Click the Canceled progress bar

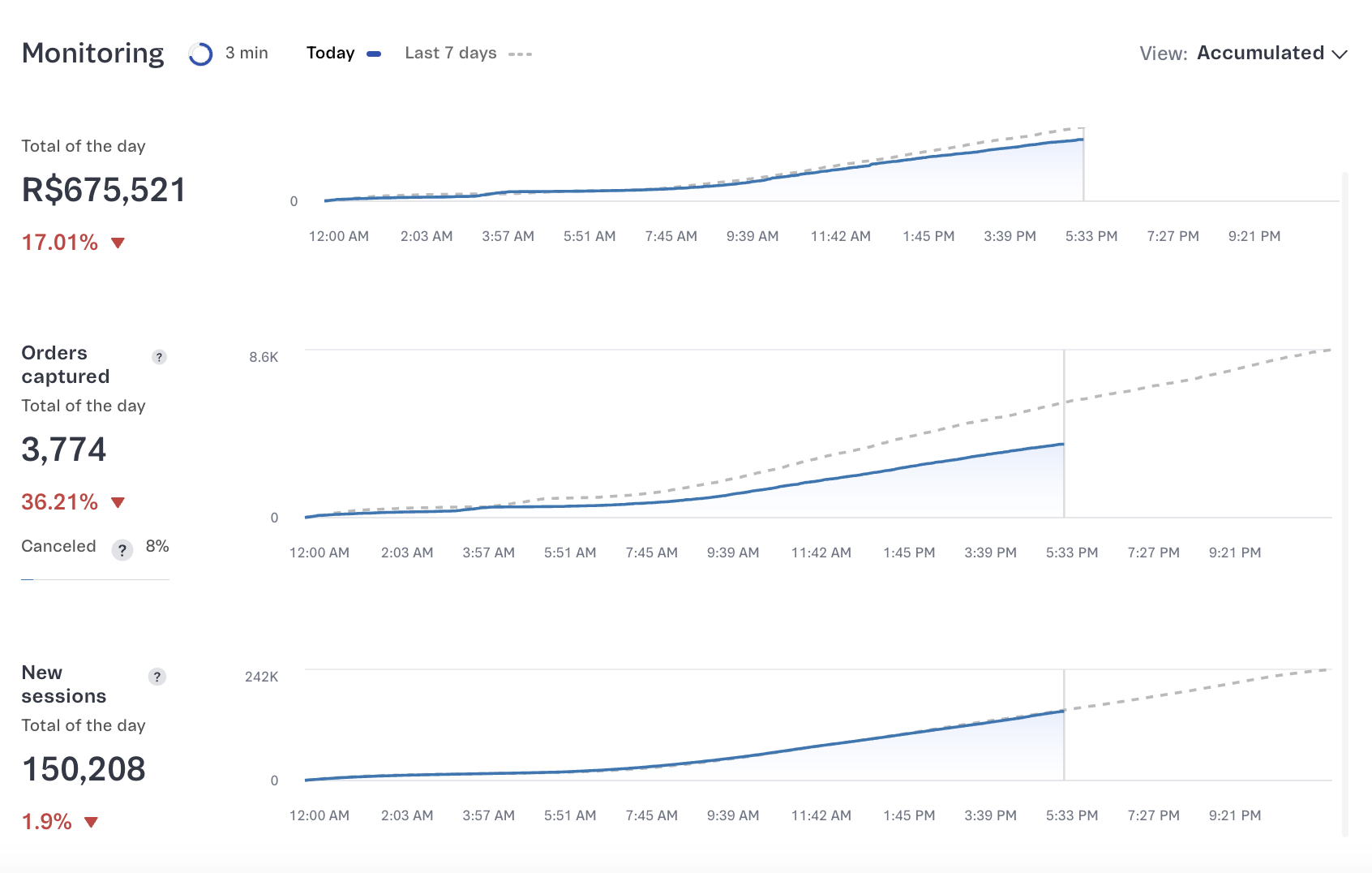click(95, 579)
